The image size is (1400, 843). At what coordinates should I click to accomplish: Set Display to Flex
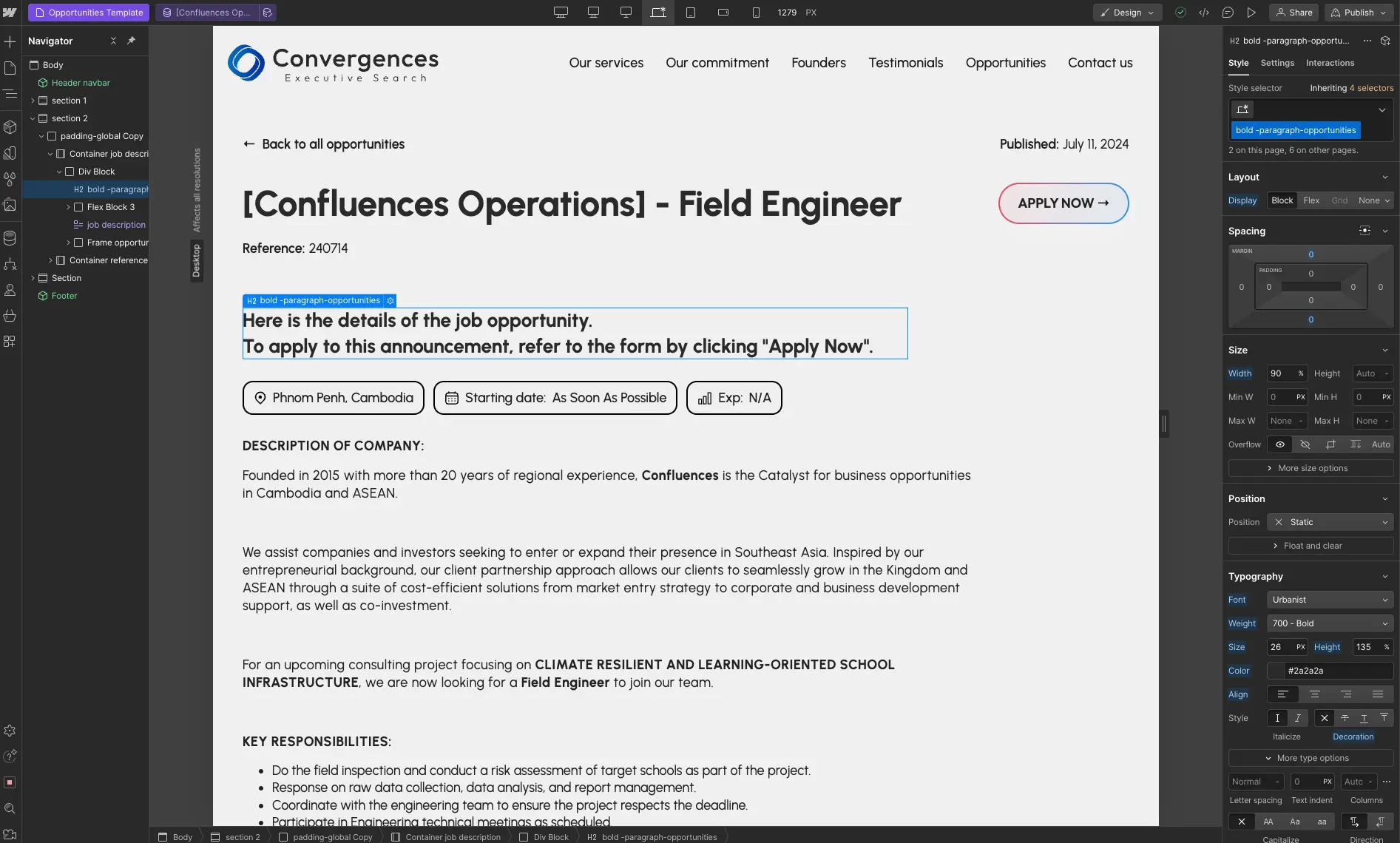click(1311, 200)
